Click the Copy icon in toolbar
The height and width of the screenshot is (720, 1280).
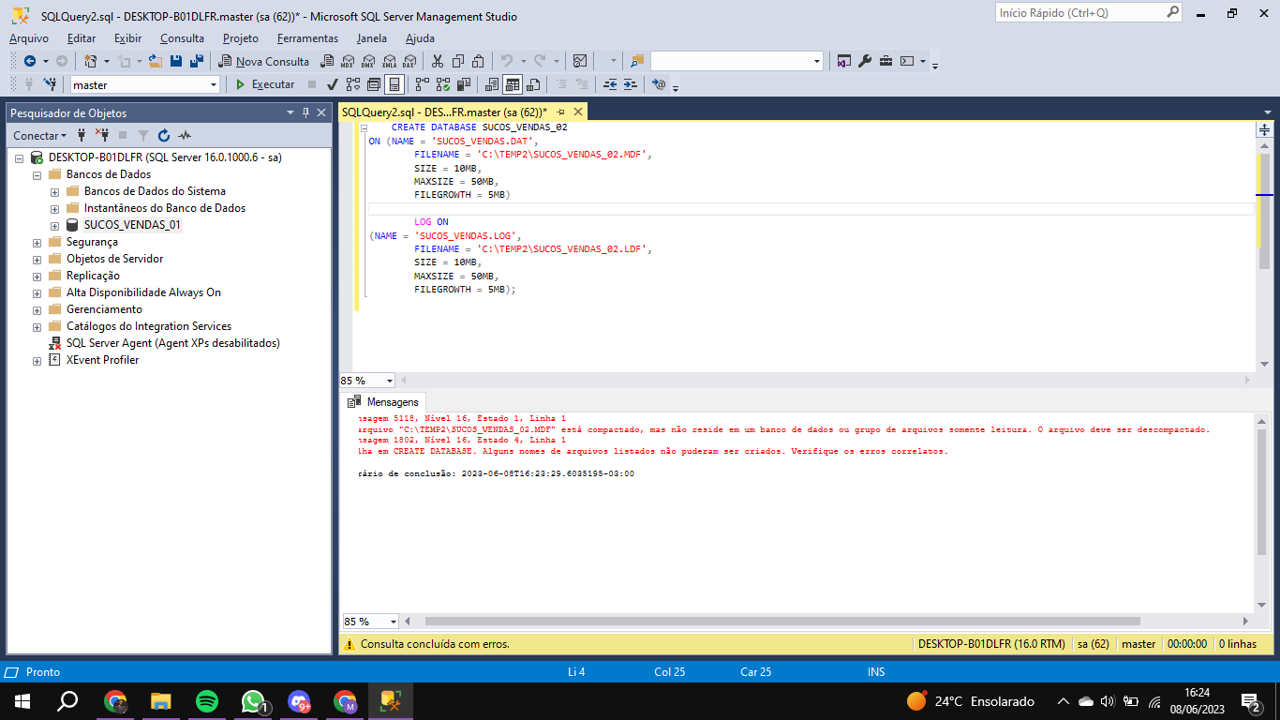[x=458, y=61]
